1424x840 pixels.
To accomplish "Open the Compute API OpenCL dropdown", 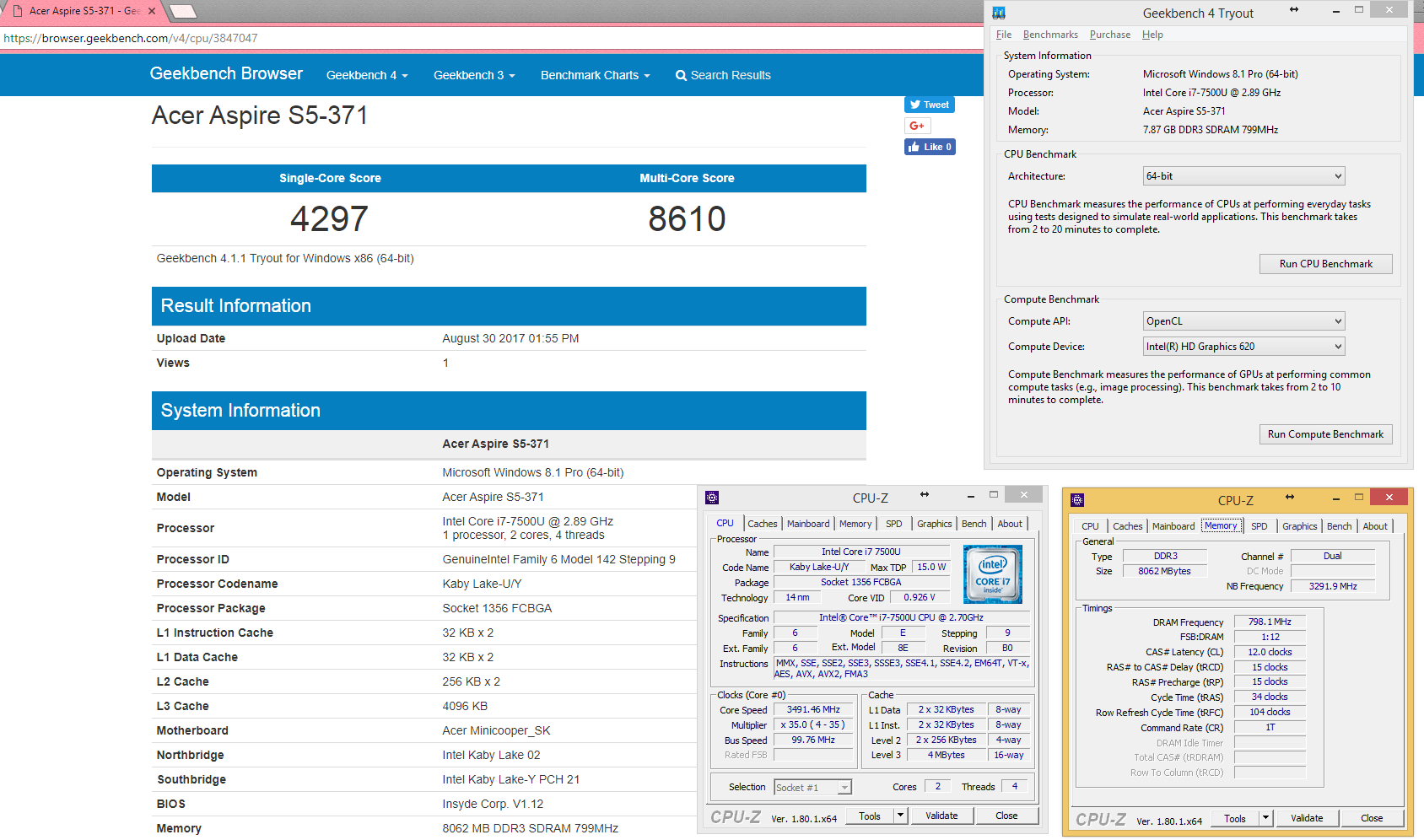I will pos(1244,321).
